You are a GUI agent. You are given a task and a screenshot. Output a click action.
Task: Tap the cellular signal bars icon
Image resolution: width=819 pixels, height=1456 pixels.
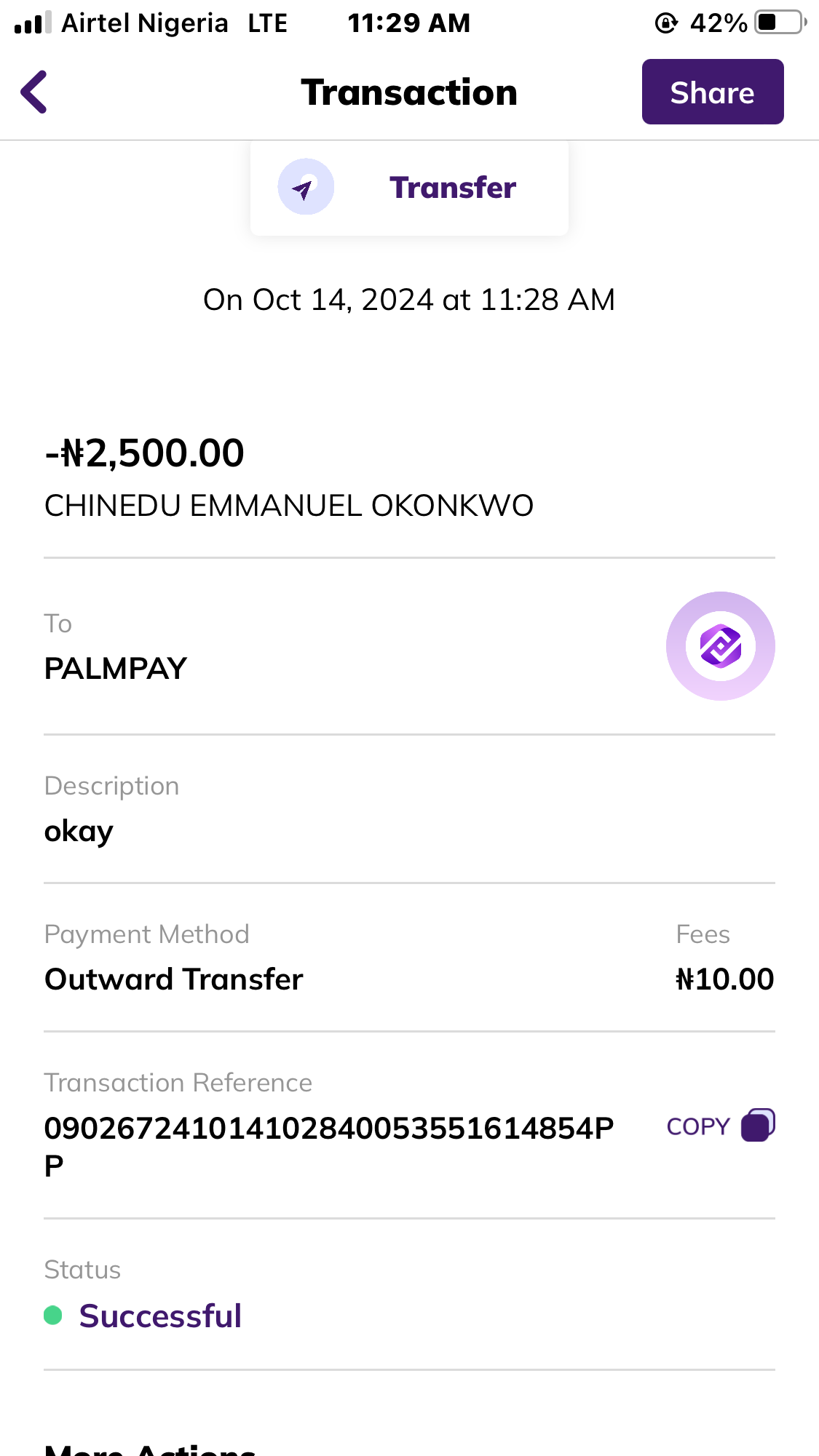point(33,23)
